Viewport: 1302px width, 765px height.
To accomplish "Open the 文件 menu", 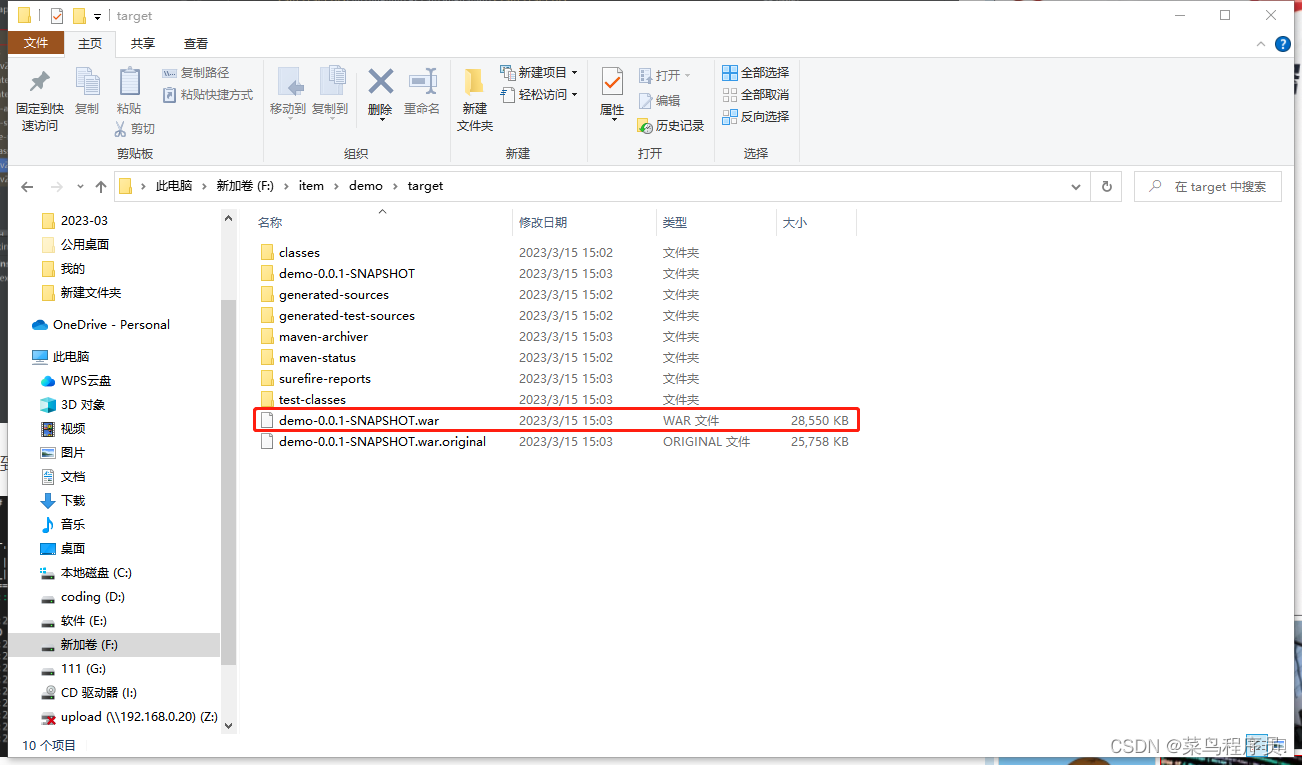I will (36, 43).
